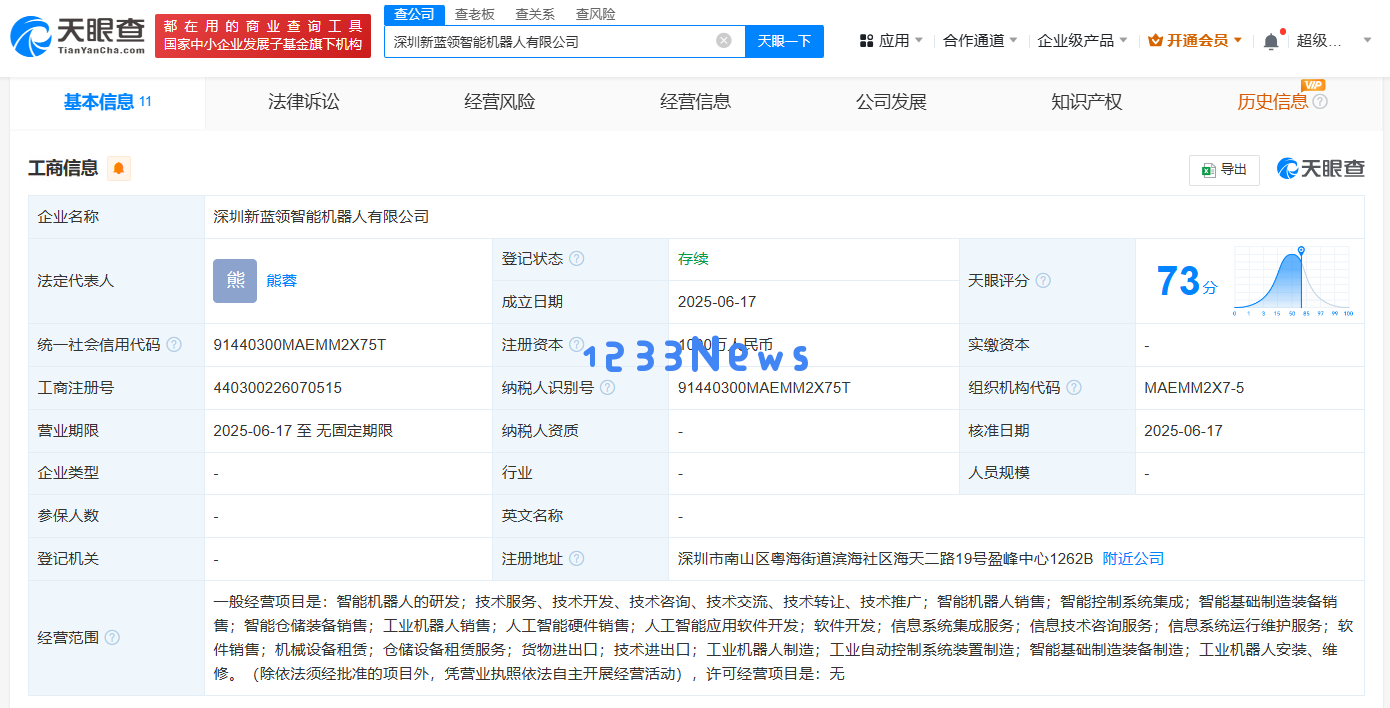Click the help icon next to 经营范围
The height and width of the screenshot is (708, 1390).
[x=112, y=638]
